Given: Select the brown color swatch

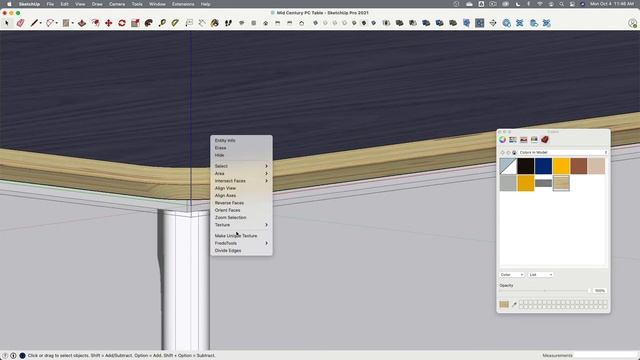Looking at the screenshot, I should pyautogui.click(x=579, y=166).
